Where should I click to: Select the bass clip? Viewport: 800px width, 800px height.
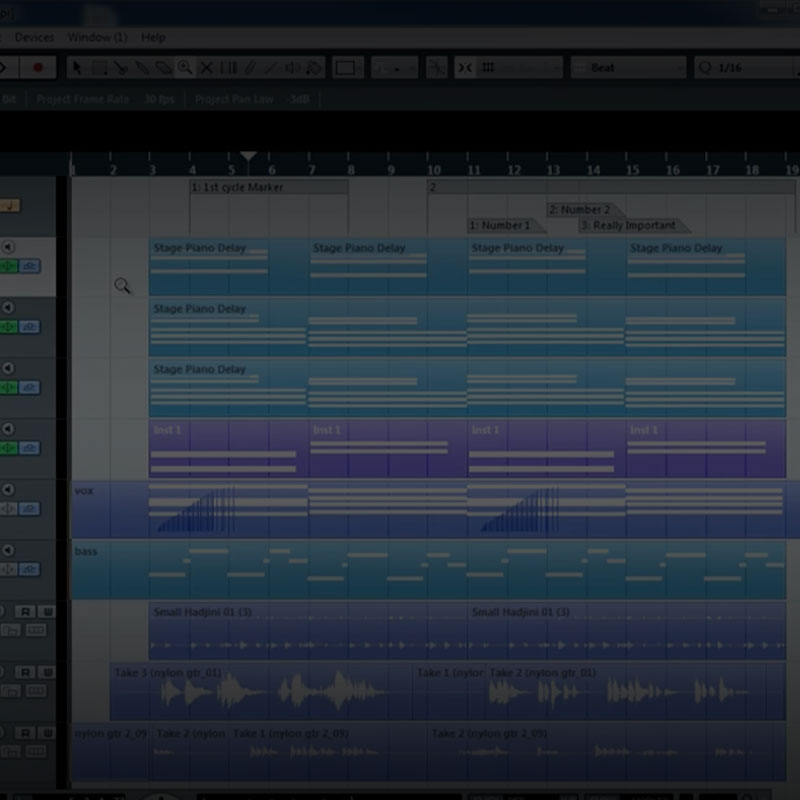[x=429, y=570]
